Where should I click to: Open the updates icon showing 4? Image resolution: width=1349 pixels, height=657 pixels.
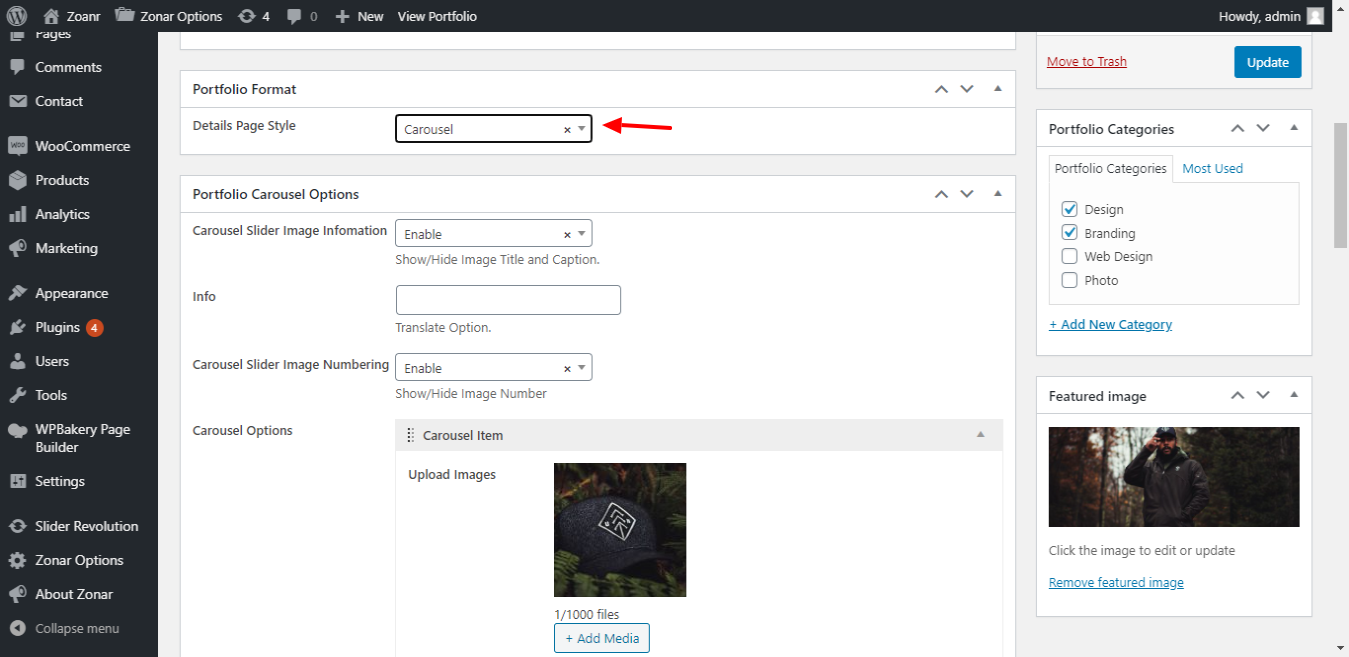click(247, 16)
